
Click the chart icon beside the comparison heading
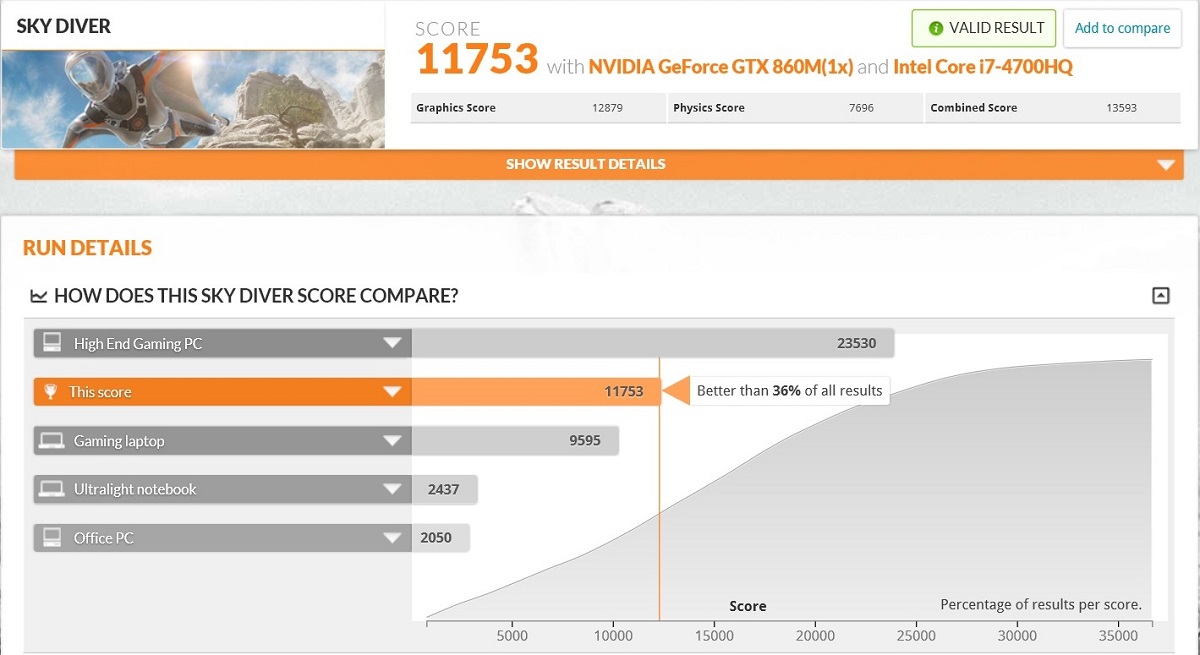tap(38, 296)
